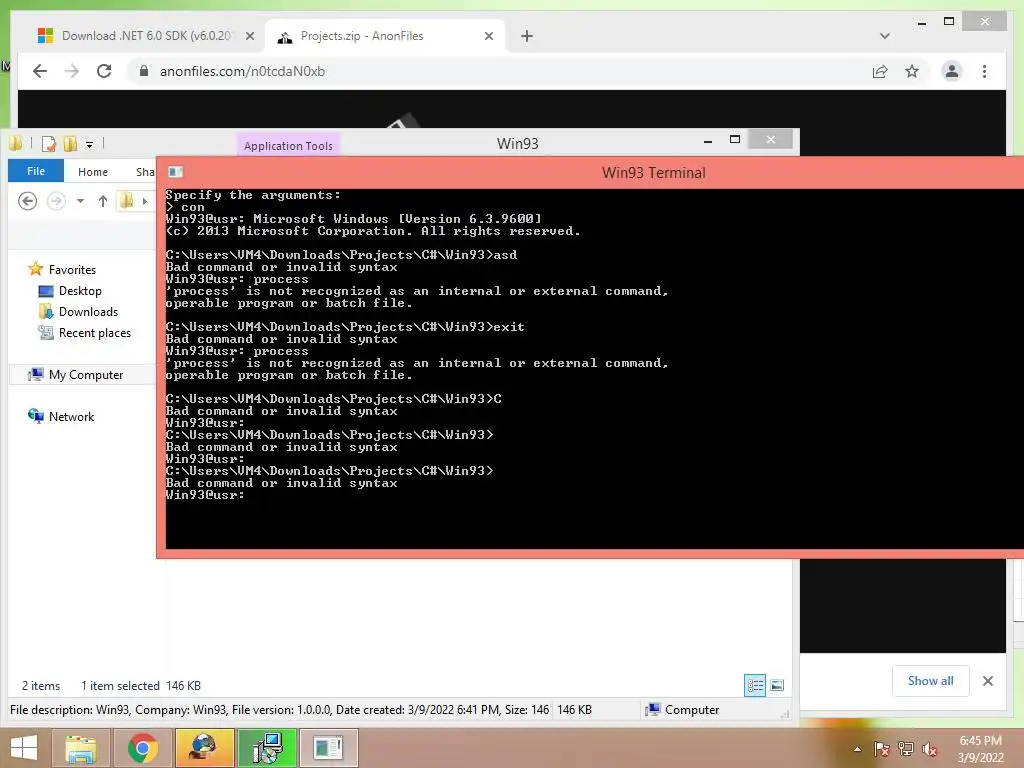Viewport: 1024px width, 768px height.
Task: Click Win93 Terminal window system icon
Action: pos(175,172)
